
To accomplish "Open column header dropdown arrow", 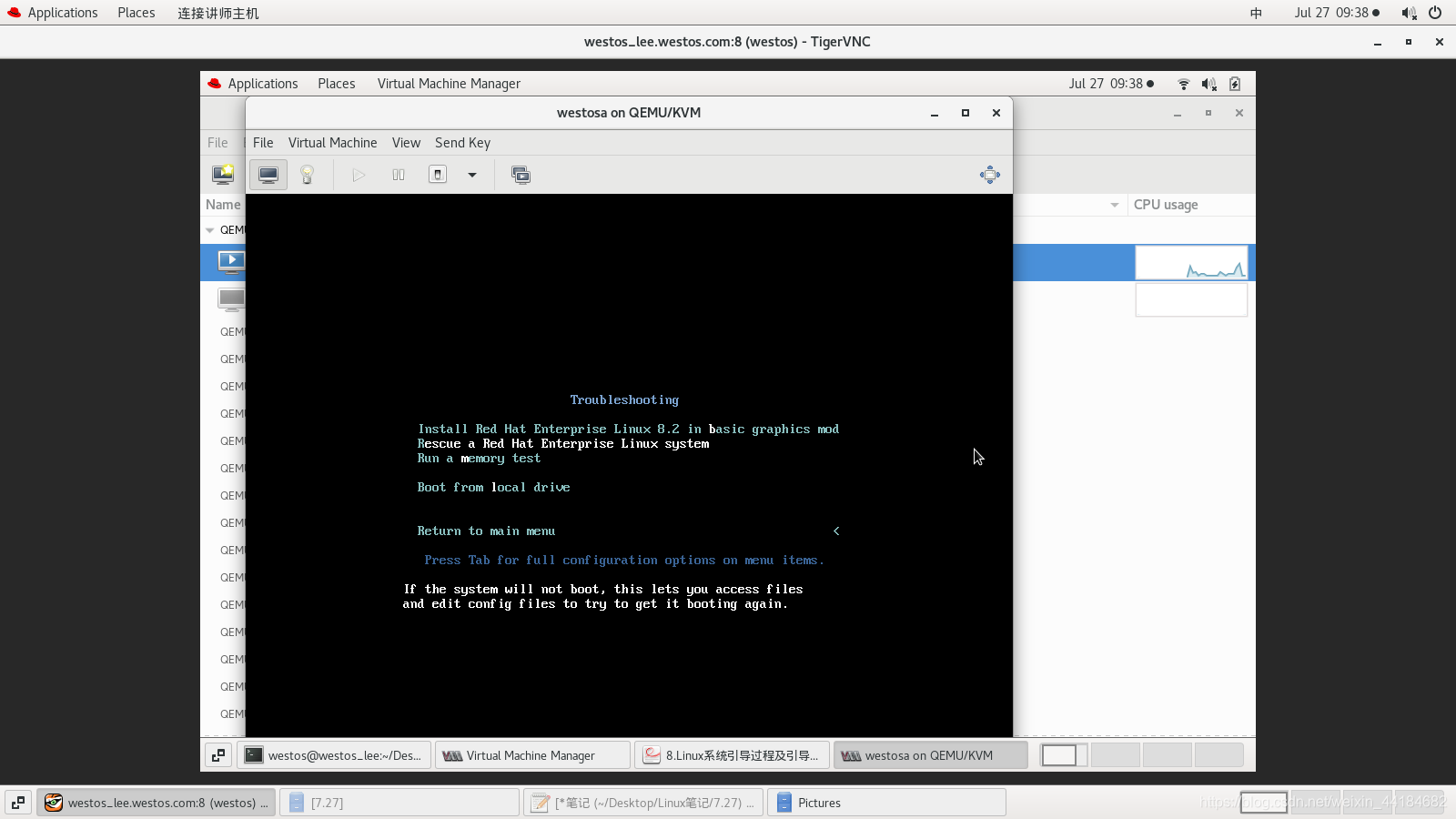I will click(x=1115, y=205).
